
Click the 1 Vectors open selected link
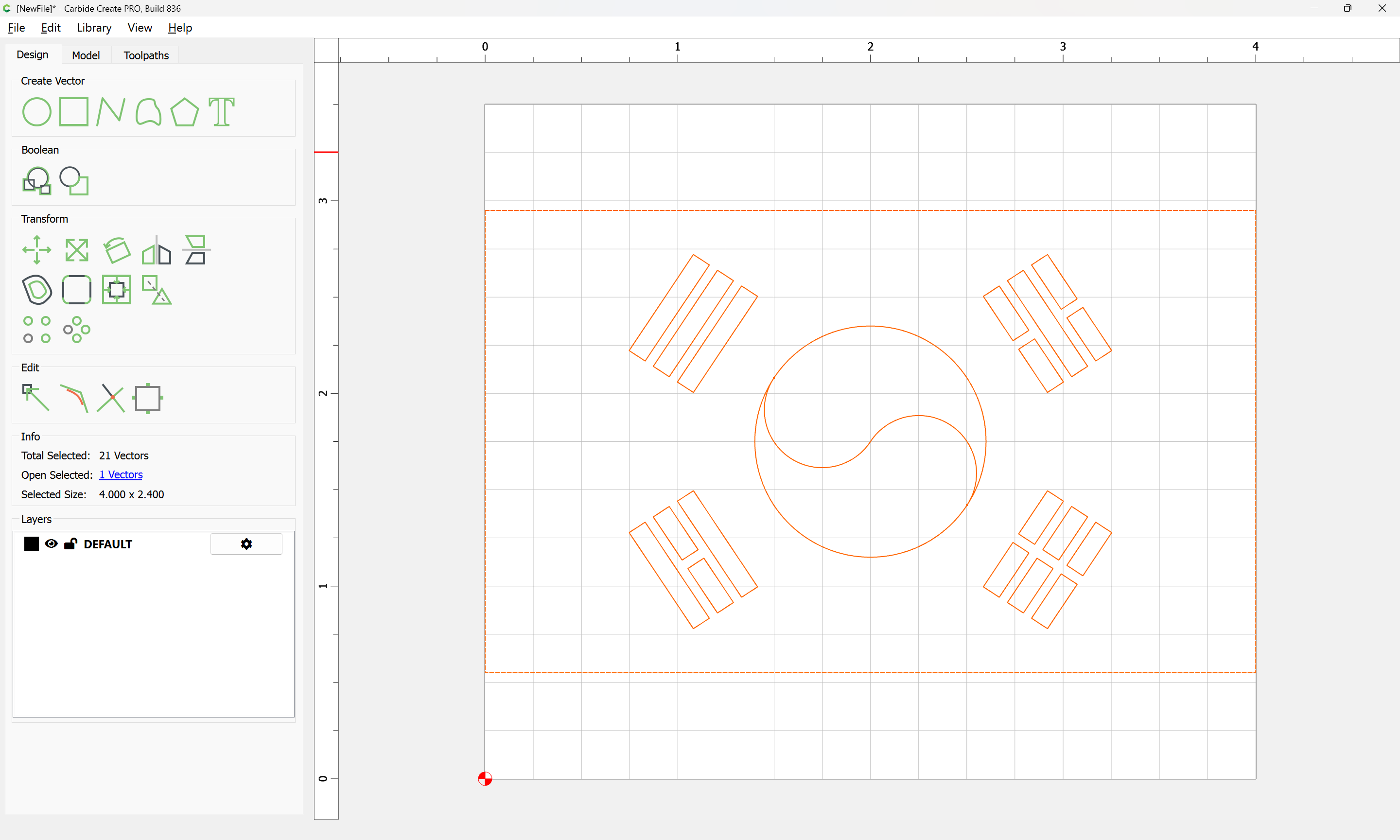[x=121, y=475]
